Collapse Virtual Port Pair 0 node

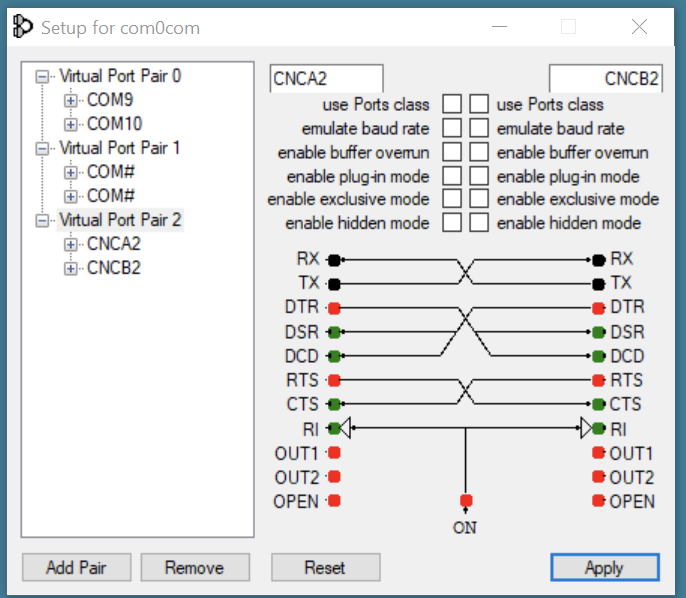point(42,76)
